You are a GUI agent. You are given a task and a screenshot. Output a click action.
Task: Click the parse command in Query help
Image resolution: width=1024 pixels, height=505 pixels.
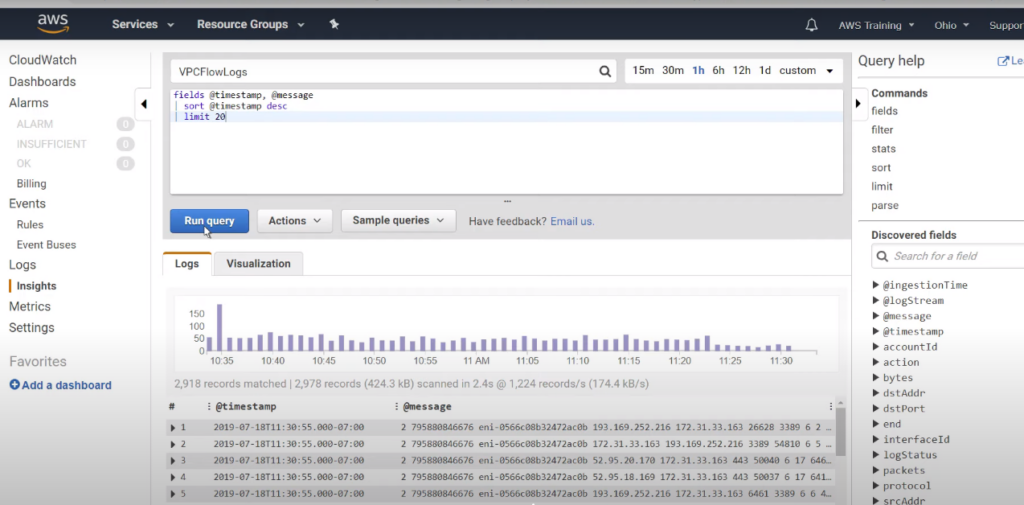pos(885,206)
